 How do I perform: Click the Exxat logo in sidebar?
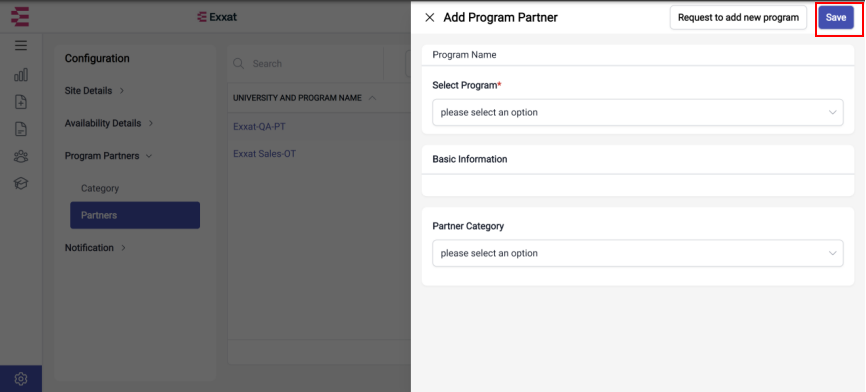20,17
